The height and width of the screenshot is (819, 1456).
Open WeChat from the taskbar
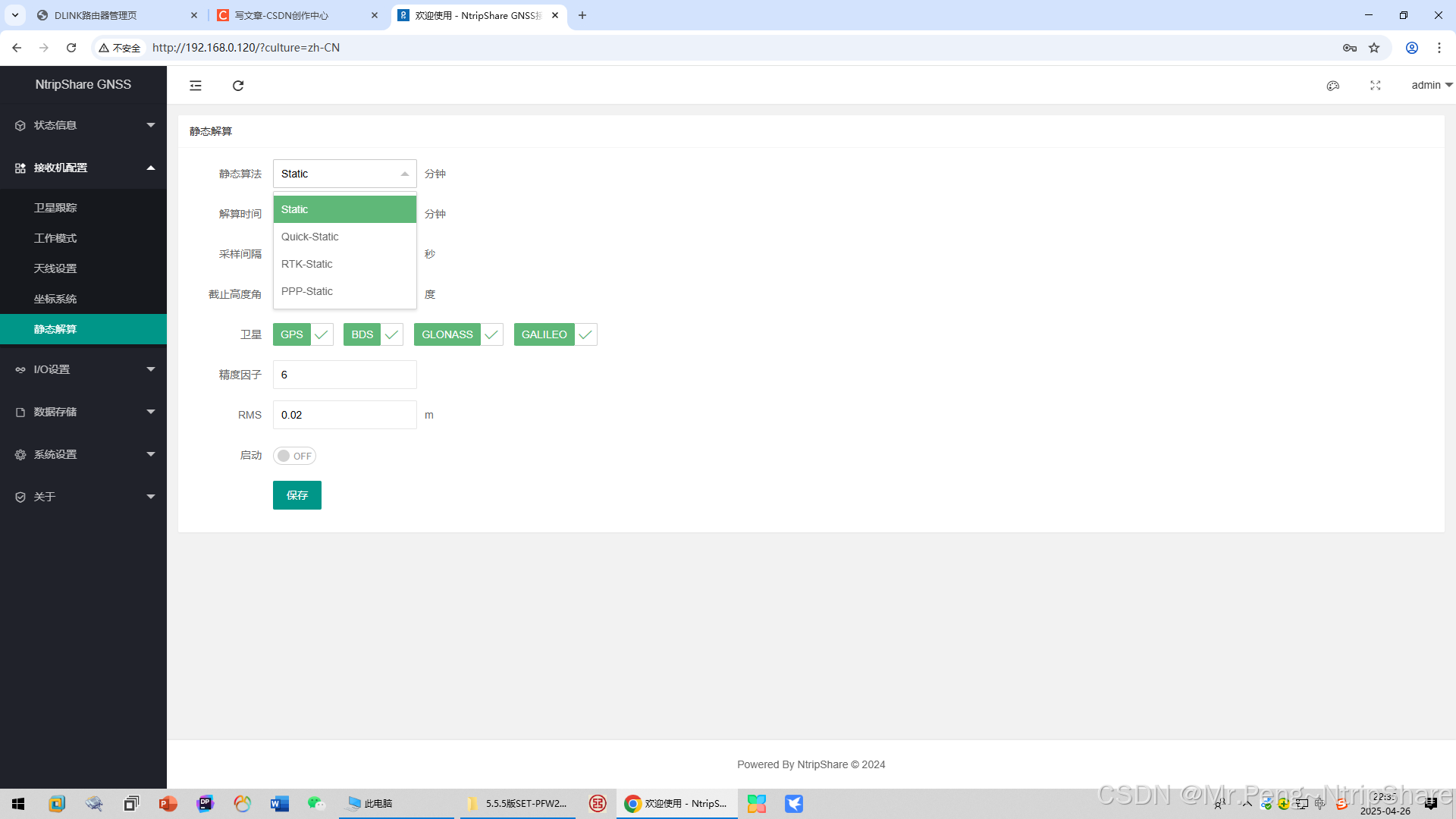(x=316, y=803)
